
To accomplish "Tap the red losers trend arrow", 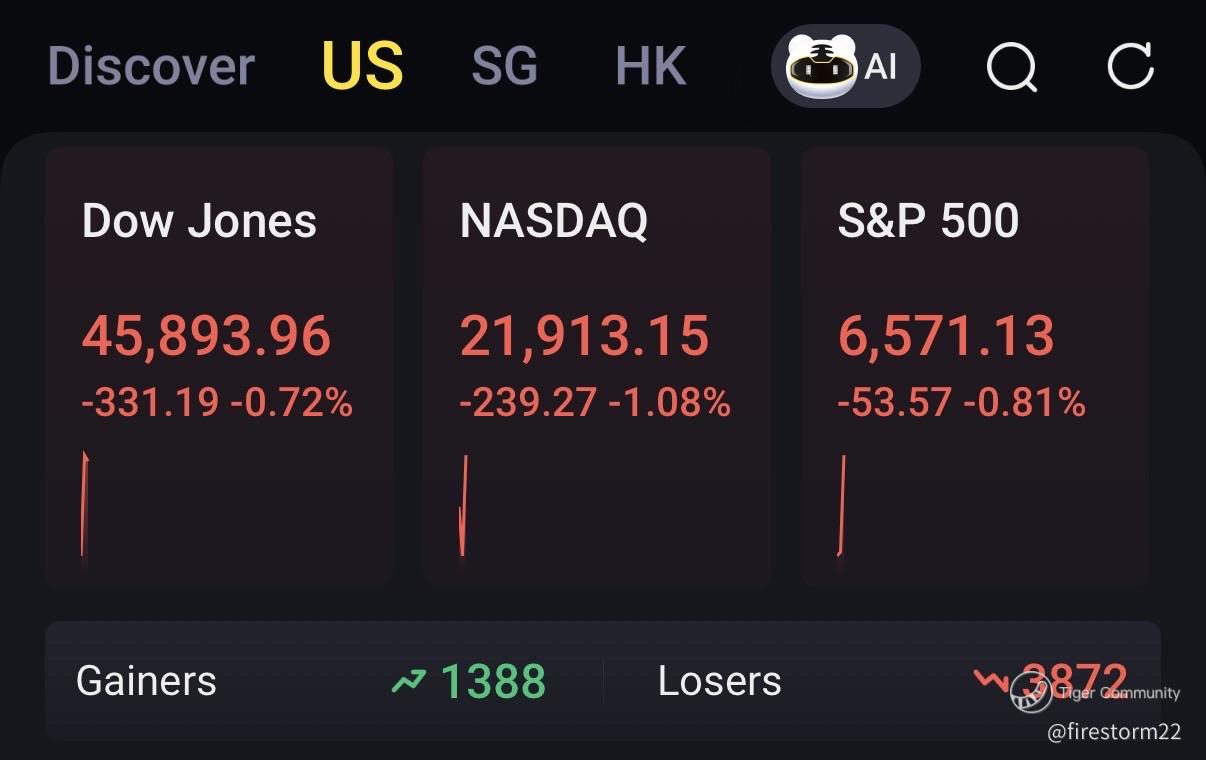I will [x=992, y=681].
